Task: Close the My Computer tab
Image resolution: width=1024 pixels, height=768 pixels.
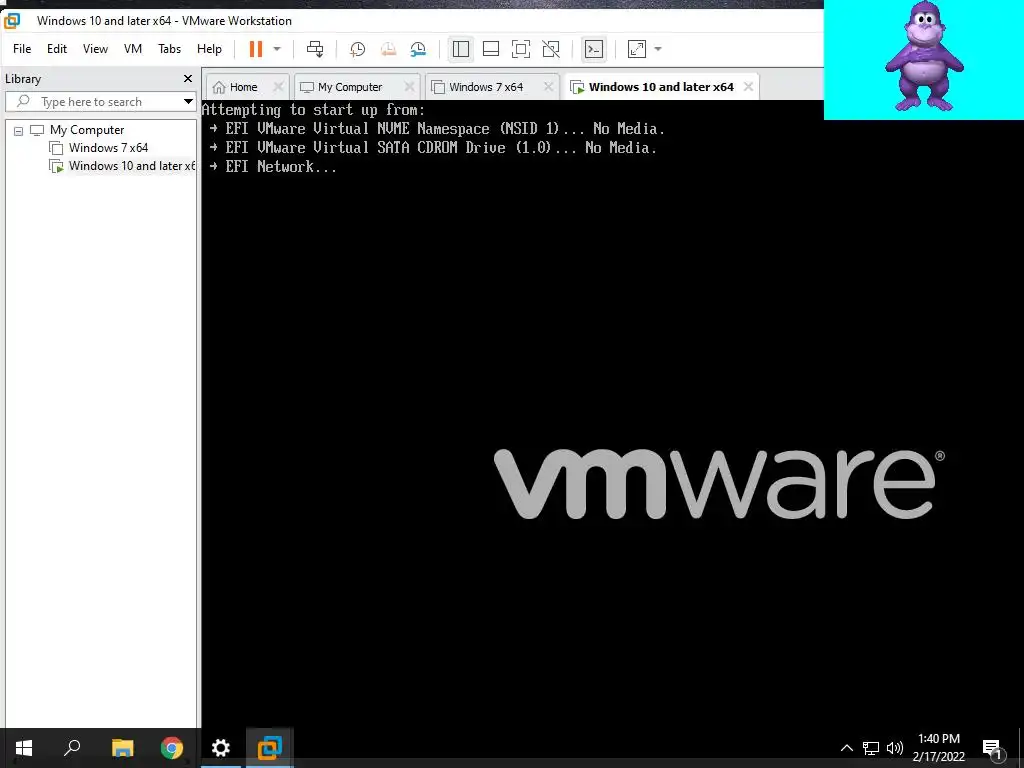Action: coord(409,87)
